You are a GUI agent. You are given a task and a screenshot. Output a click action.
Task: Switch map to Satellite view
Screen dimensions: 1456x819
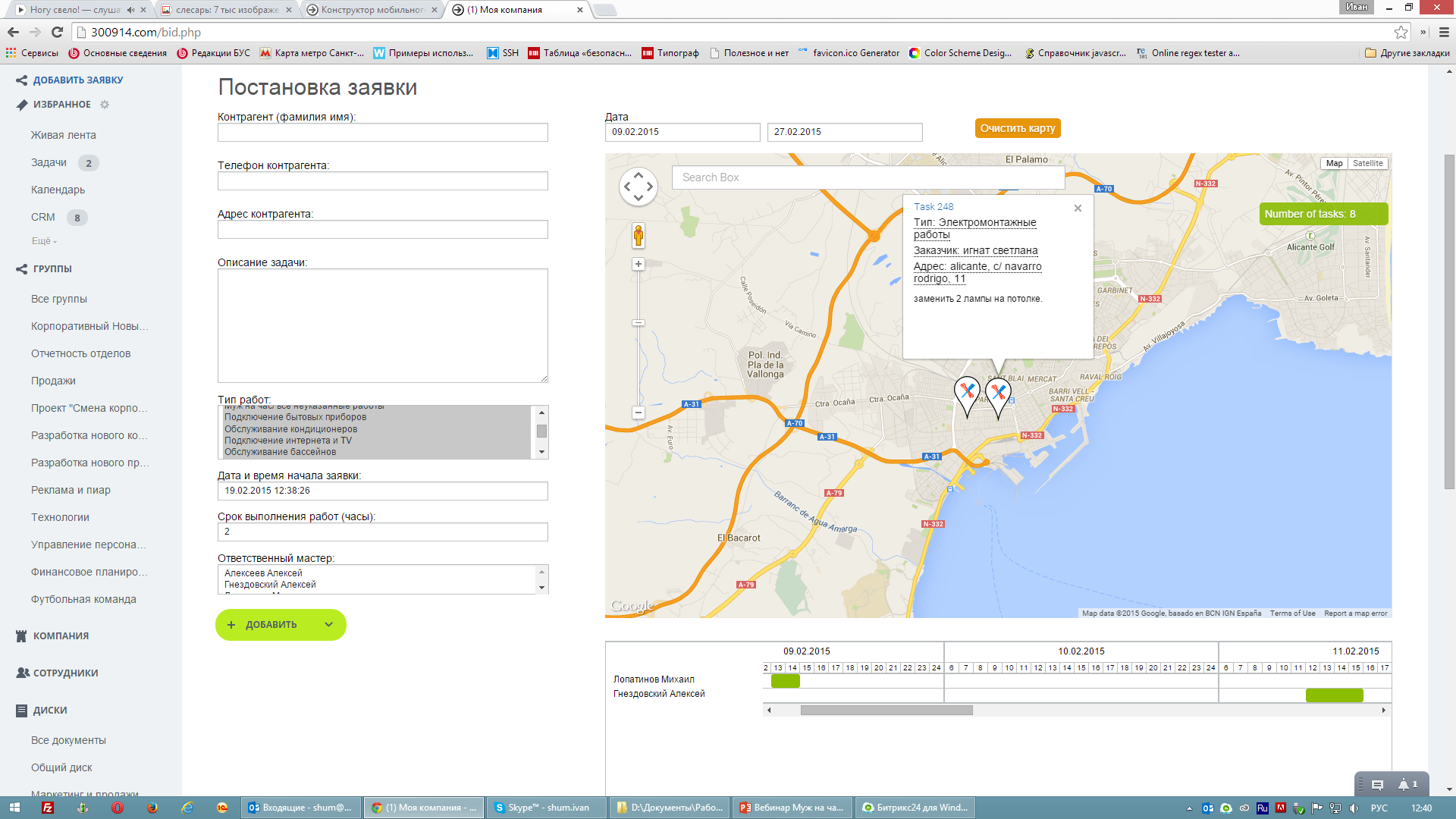click(x=1367, y=163)
